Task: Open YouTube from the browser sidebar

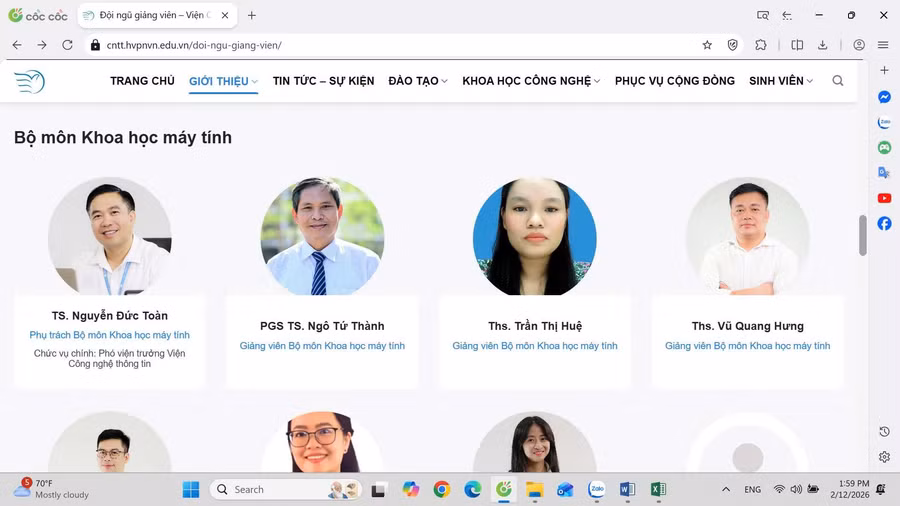Action: click(x=884, y=198)
